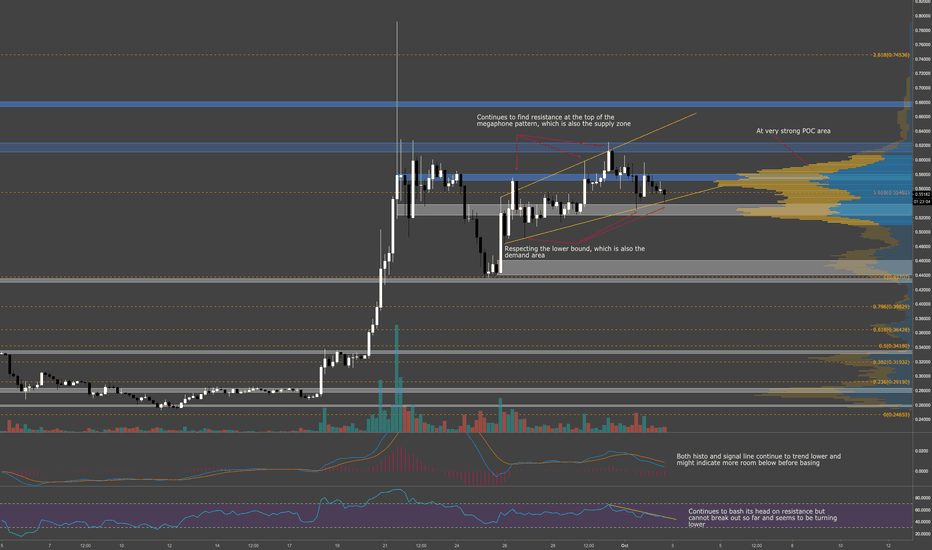Click the date label 24 on the time axis
Screen dimensions: 932x550
pos(456,545)
